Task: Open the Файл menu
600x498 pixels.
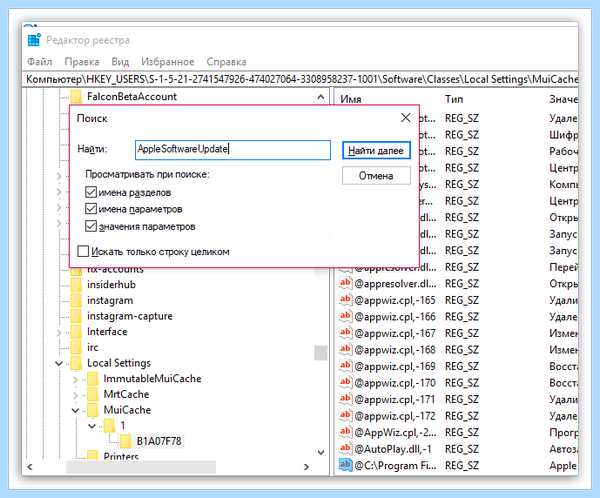Action: point(39,62)
